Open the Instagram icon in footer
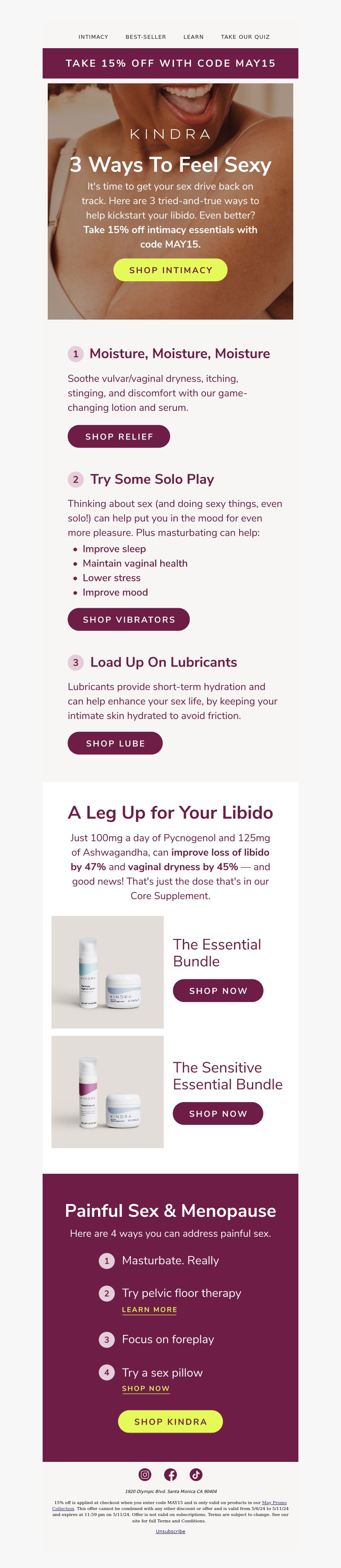Image resolution: width=341 pixels, height=1568 pixels. pyautogui.click(x=145, y=1474)
